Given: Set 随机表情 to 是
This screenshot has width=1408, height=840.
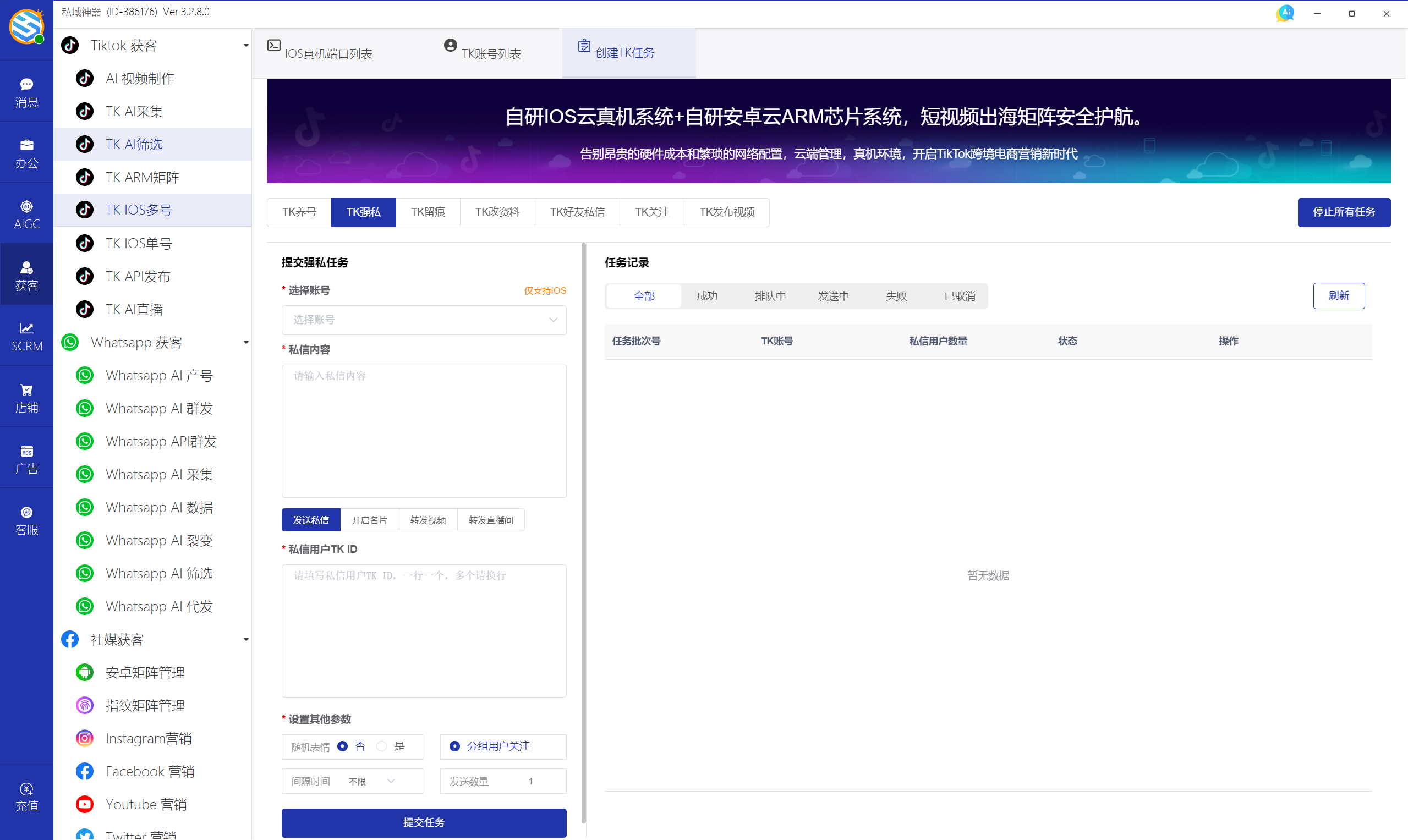Looking at the screenshot, I should pos(382,746).
